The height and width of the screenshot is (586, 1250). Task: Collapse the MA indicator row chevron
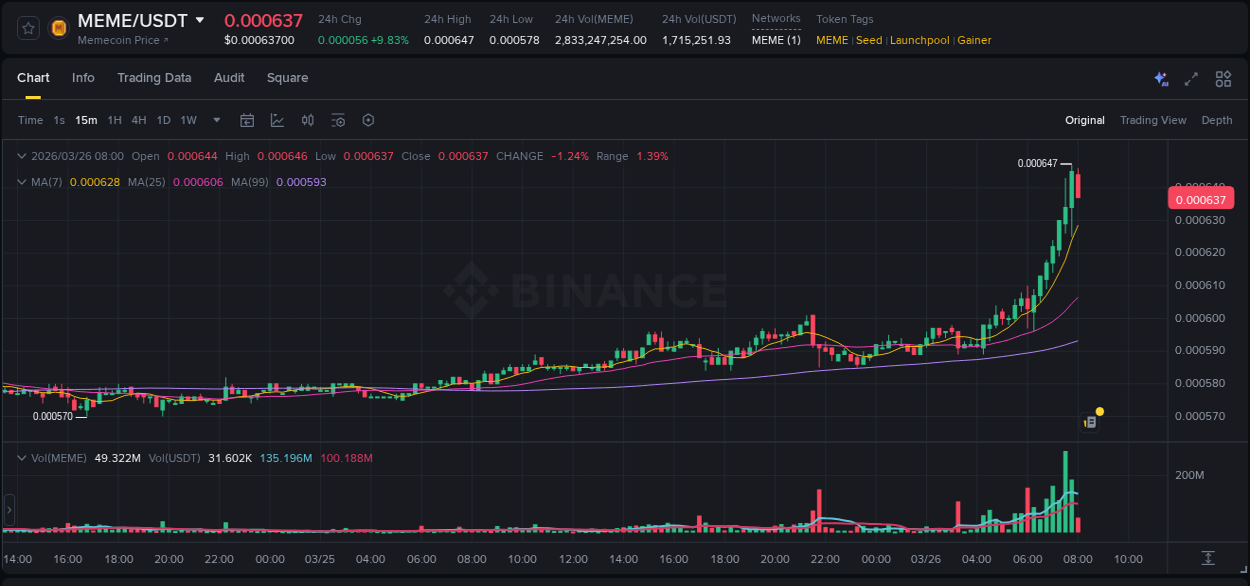22,182
